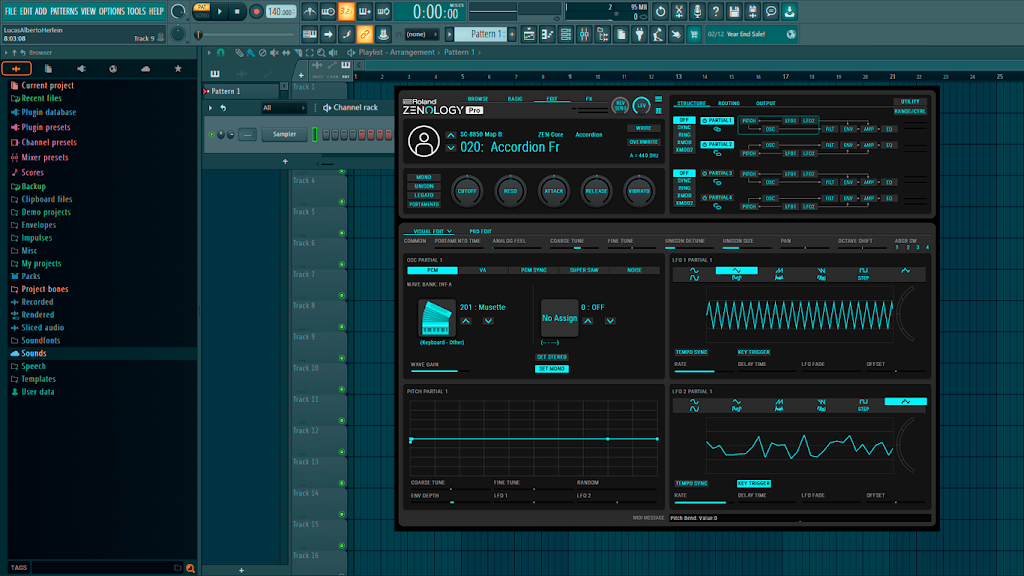1024x576 pixels.
Task: Open Pattern 1 selector in toolbar
Action: pyautogui.click(x=479, y=34)
